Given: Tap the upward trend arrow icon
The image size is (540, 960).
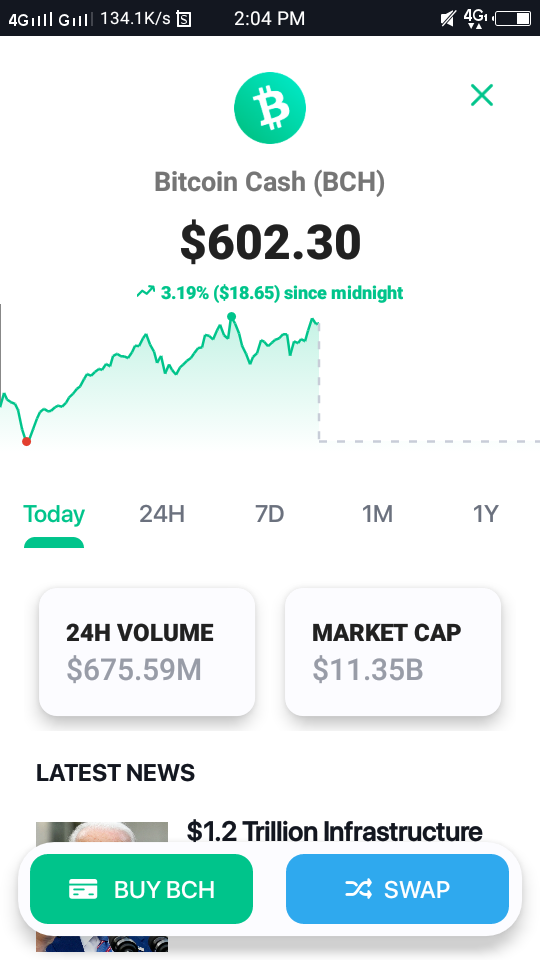Looking at the screenshot, I should pos(146,292).
